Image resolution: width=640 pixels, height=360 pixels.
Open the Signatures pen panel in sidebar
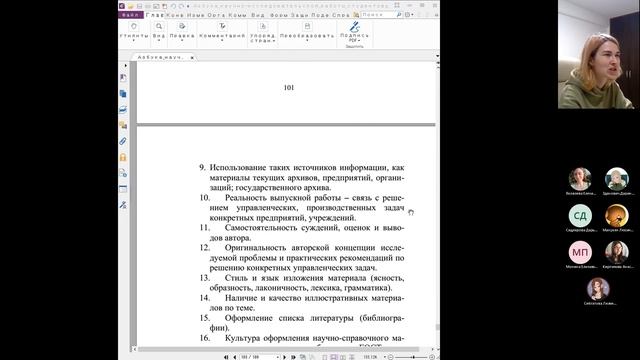(123, 205)
